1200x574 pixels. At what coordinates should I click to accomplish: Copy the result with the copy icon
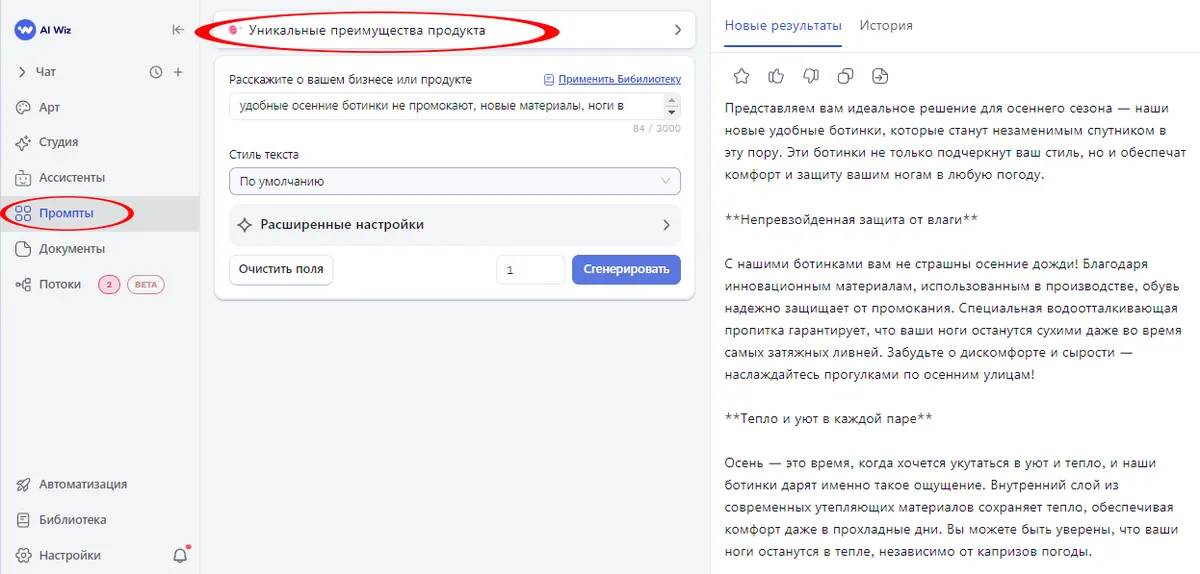tap(845, 76)
